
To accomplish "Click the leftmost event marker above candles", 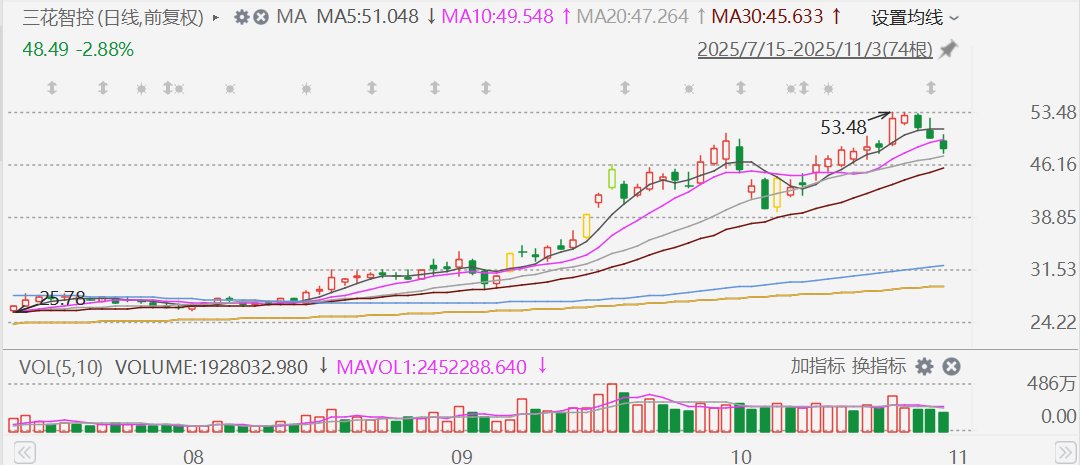I will click(x=52, y=88).
